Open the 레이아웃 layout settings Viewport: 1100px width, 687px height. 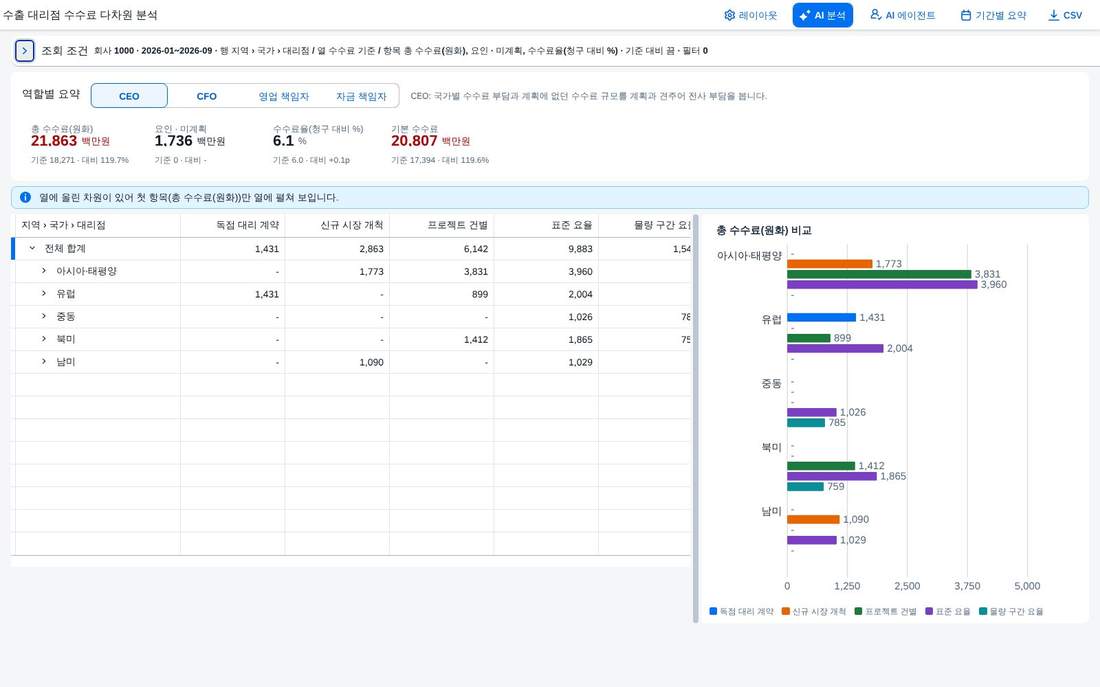[750, 15]
